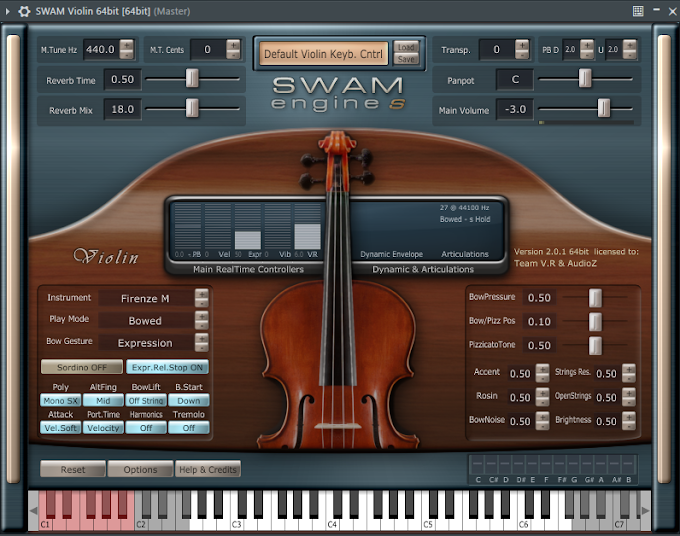Change Instrument with Firenze M stepper
The height and width of the screenshot is (536, 680).
201,298
